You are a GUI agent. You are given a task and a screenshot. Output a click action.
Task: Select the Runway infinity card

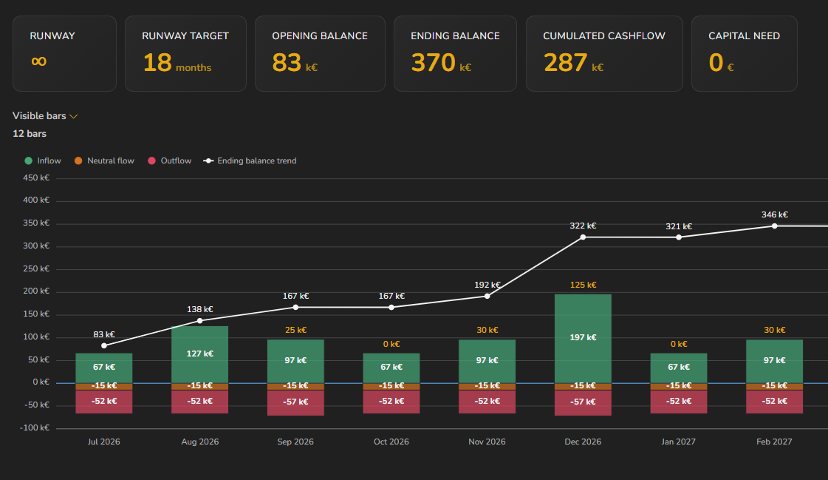point(64,53)
